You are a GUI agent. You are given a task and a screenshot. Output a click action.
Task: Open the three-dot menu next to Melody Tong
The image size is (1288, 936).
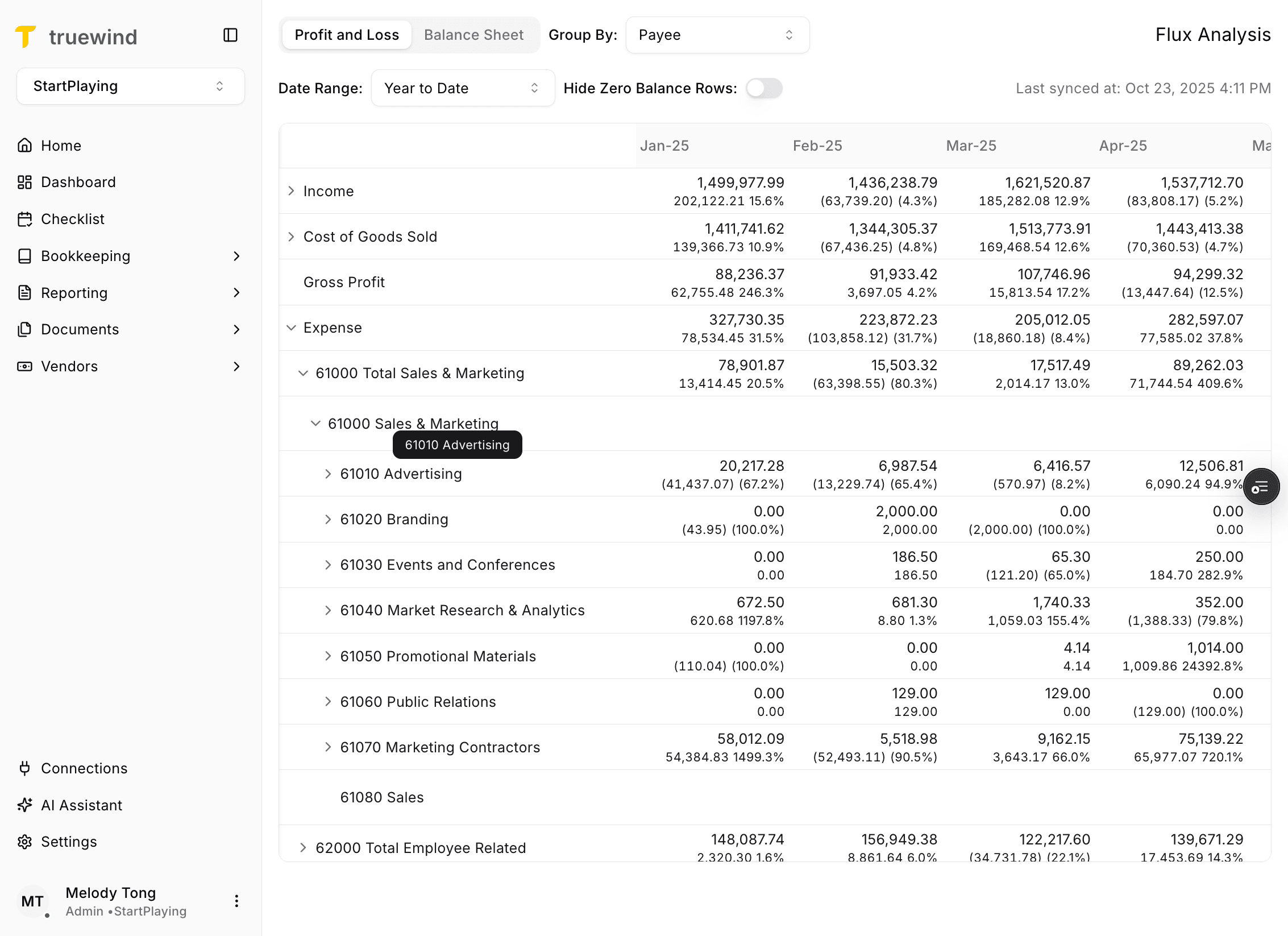(x=236, y=901)
